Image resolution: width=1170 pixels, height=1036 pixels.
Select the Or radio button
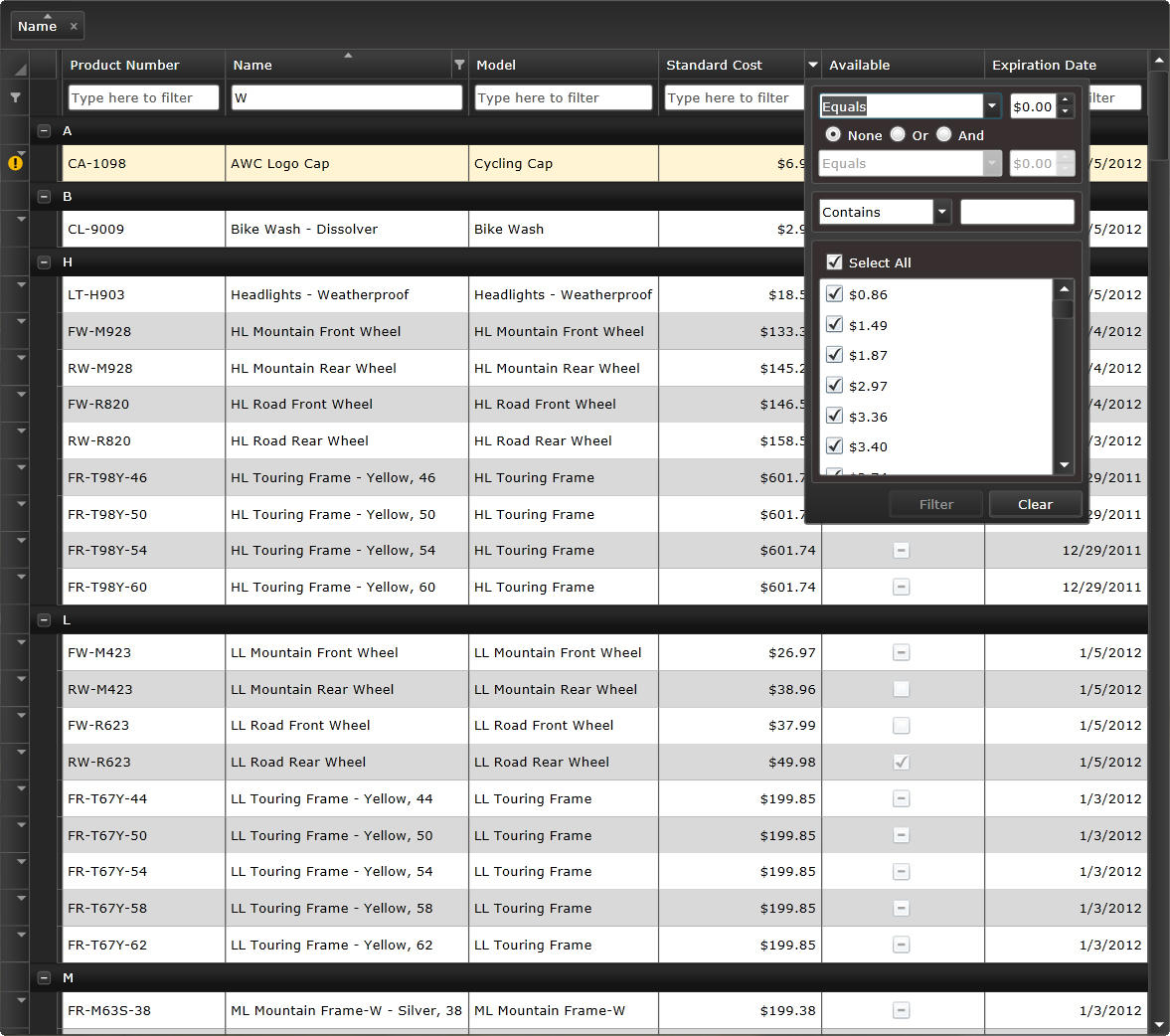898,134
